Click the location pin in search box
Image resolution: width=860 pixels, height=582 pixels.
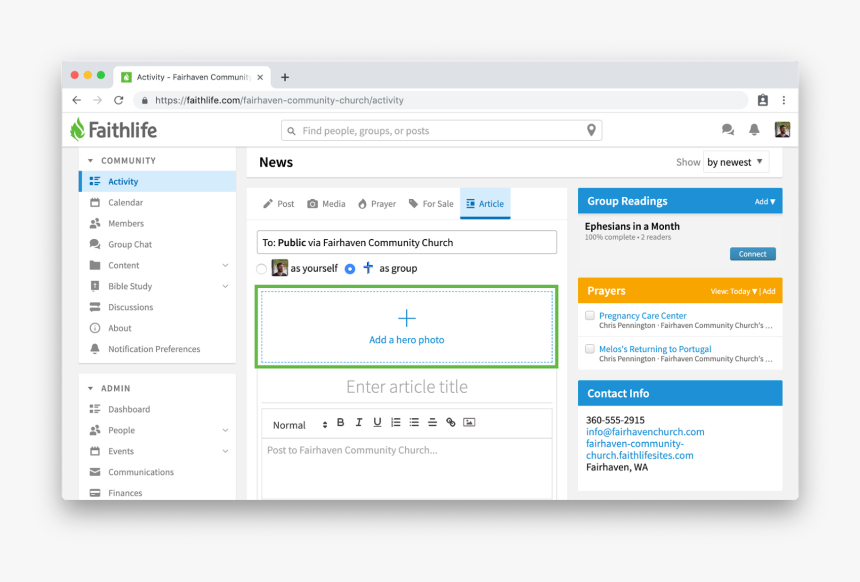pos(591,130)
